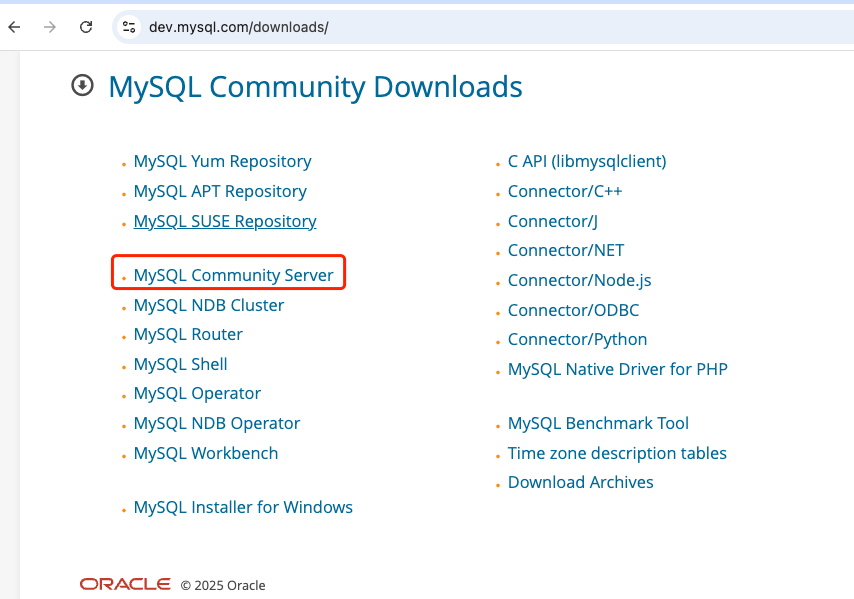
Task: Open C API (libmysqlclient) link
Action: tap(587, 161)
